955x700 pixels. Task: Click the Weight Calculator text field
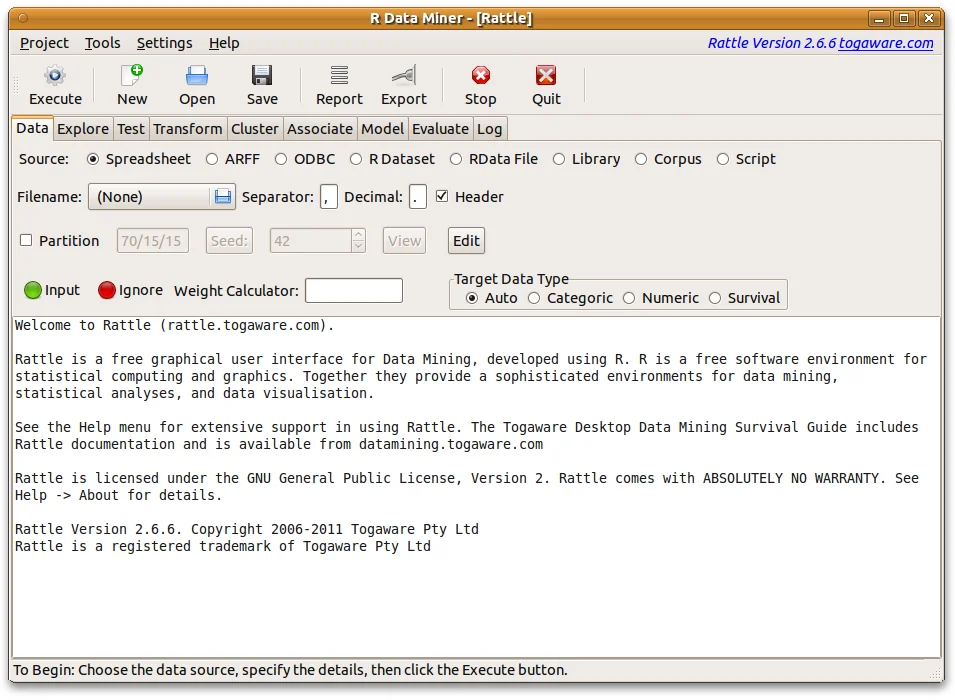point(354,291)
